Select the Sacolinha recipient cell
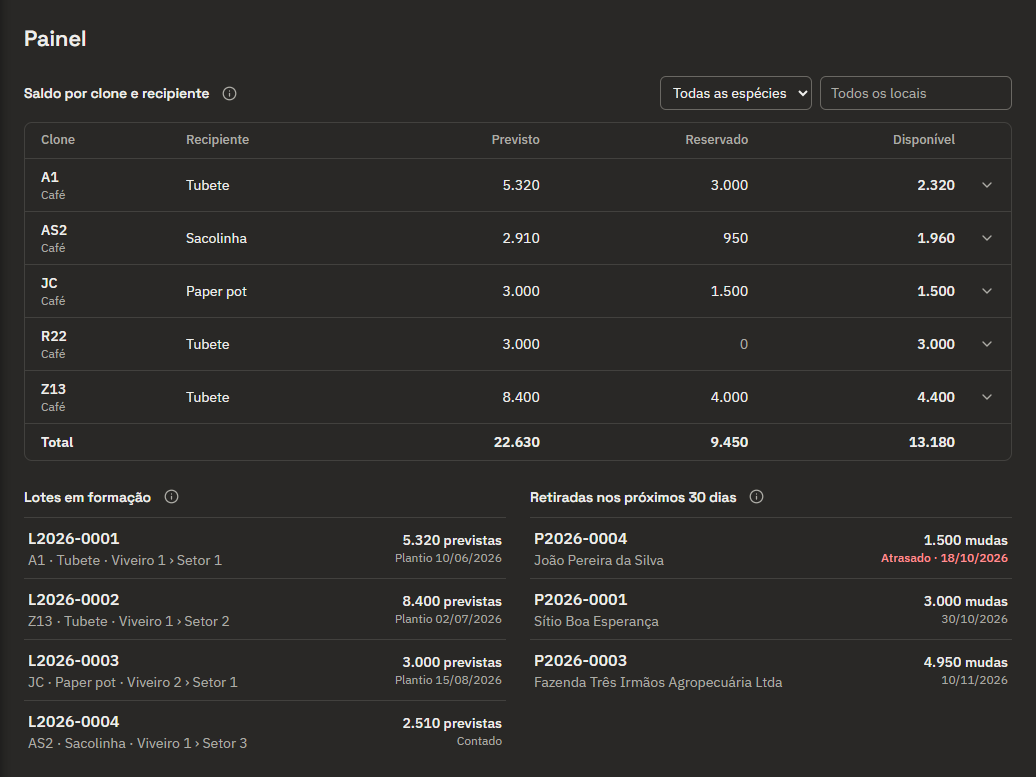 pos(216,238)
